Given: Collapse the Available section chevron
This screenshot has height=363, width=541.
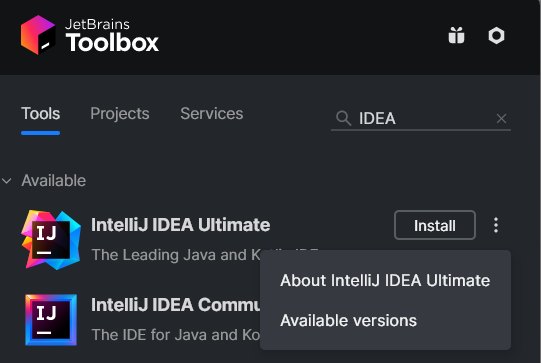Looking at the screenshot, I should click(x=7, y=180).
